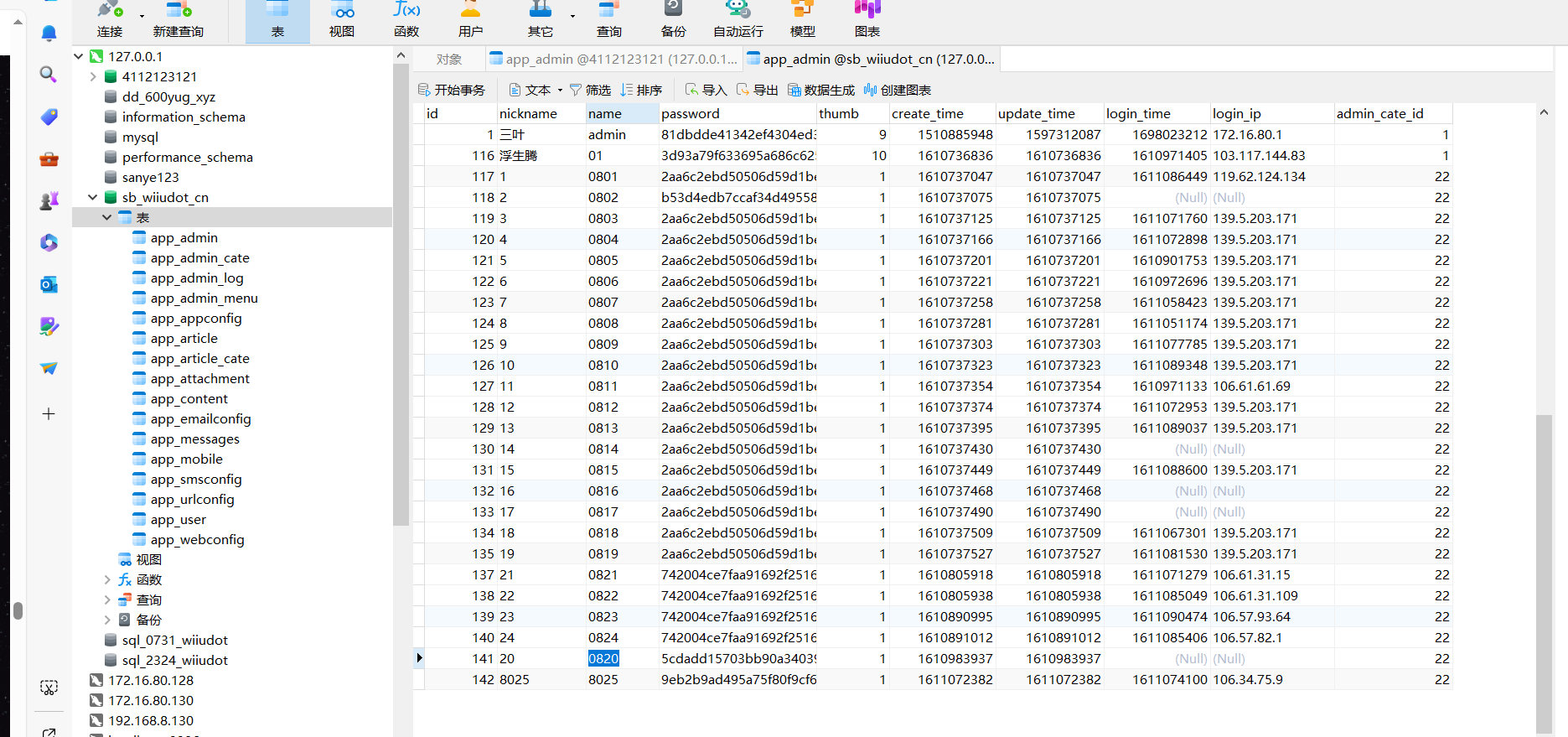
Task: Click the navigation tree vertical scrollbar
Action: pyautogui.click(x=401, y=293)
